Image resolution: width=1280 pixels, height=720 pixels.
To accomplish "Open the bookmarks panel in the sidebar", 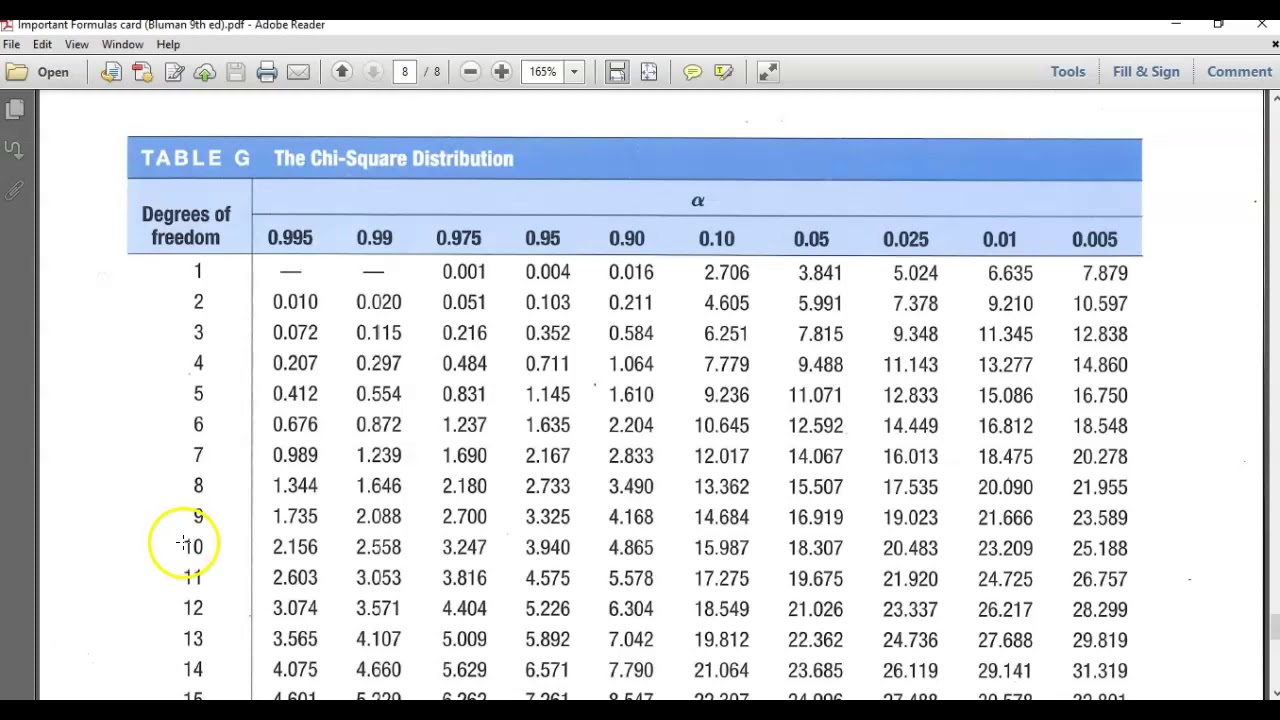I will click(15, 150).
